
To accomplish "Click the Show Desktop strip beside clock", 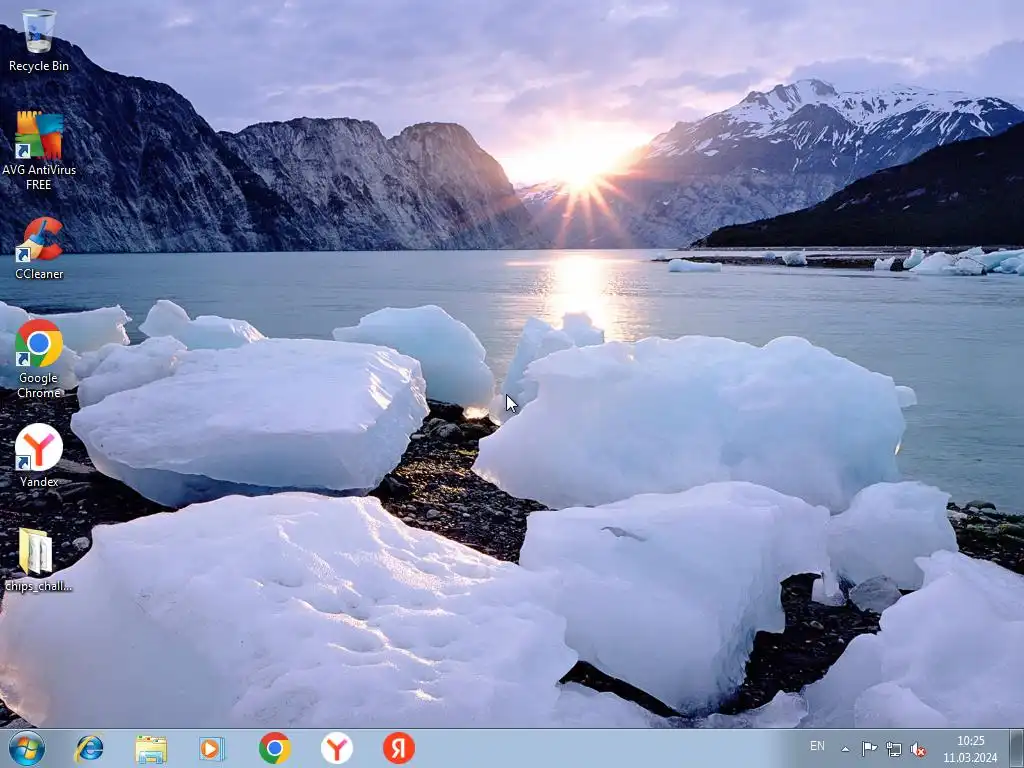I will [x=1017, y=748].
